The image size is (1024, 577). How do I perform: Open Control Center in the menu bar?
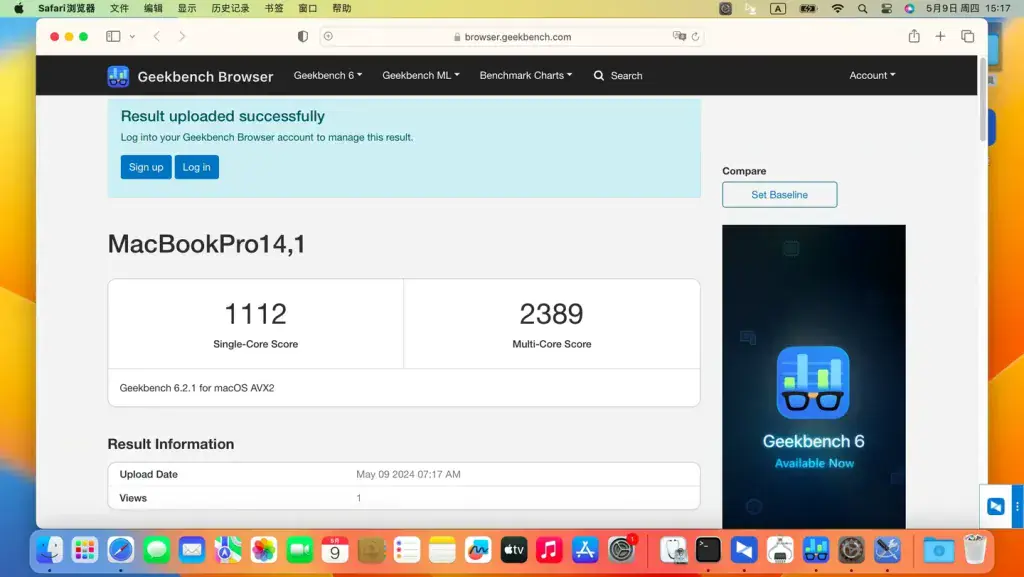886,8
